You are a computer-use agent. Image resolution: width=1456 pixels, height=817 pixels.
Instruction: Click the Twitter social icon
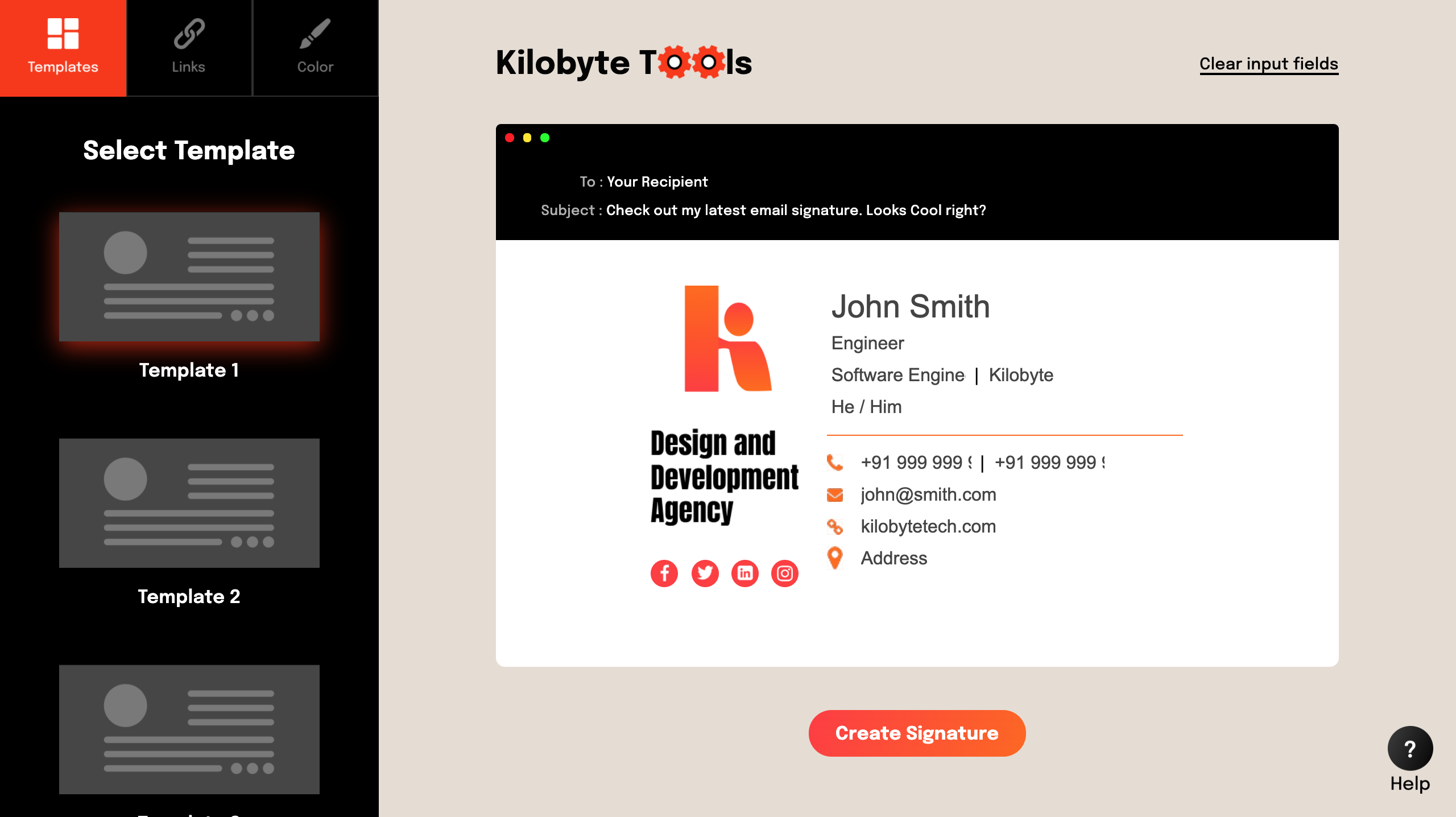click(x=703, y=573)
